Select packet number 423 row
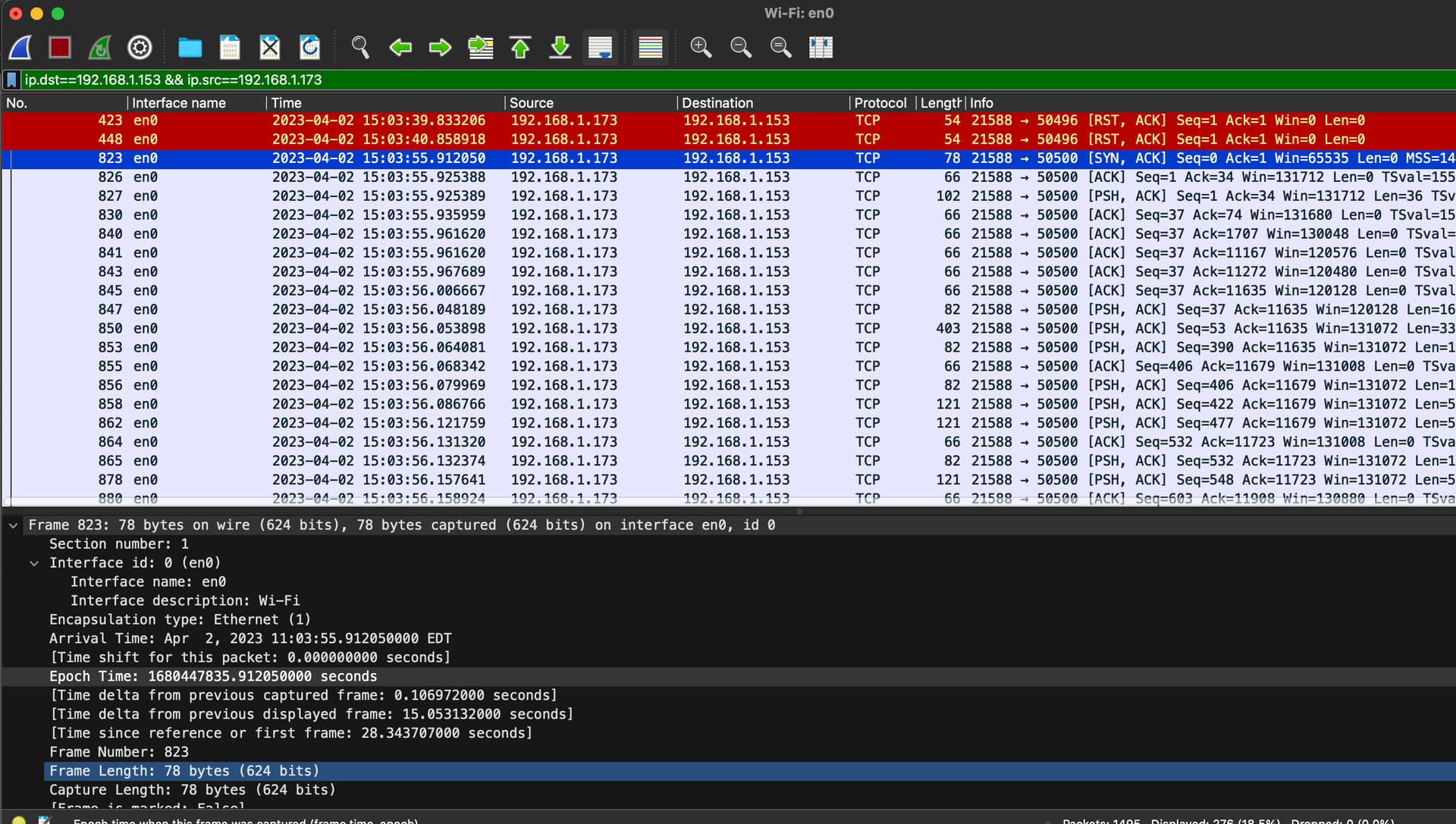 (x=728, y=121)
